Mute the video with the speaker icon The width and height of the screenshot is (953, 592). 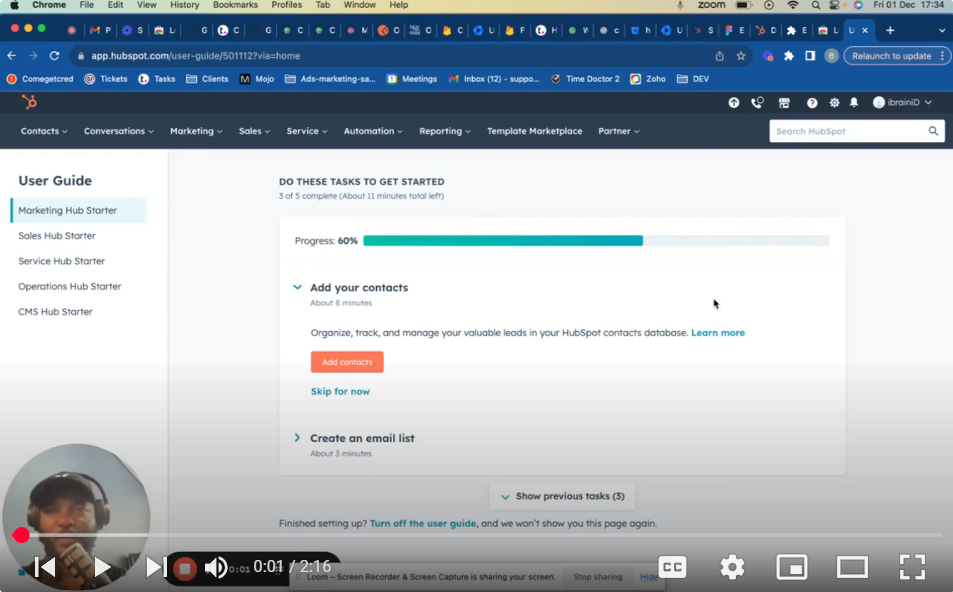click(215, 568)
